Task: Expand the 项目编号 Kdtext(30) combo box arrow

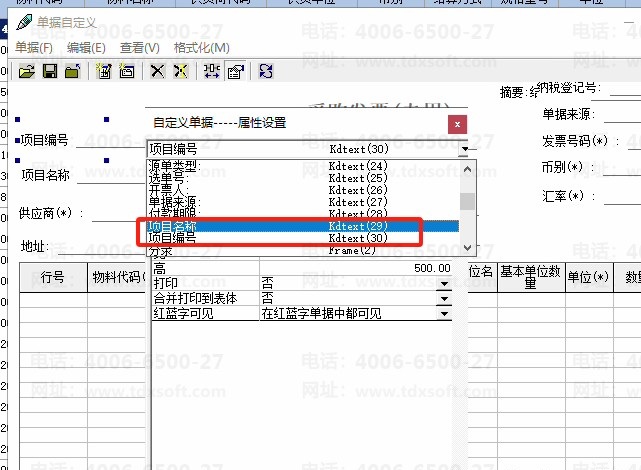Action: tap(464, 149)
